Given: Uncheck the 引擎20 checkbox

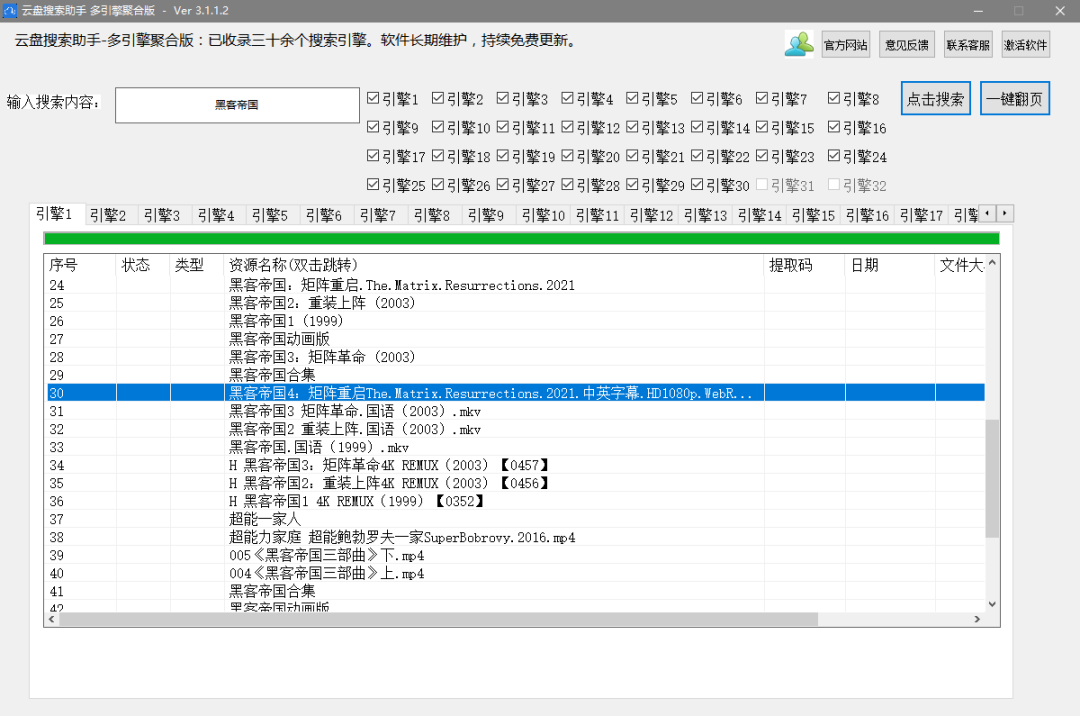Looking at the screenshot, I should pos(568,156).
